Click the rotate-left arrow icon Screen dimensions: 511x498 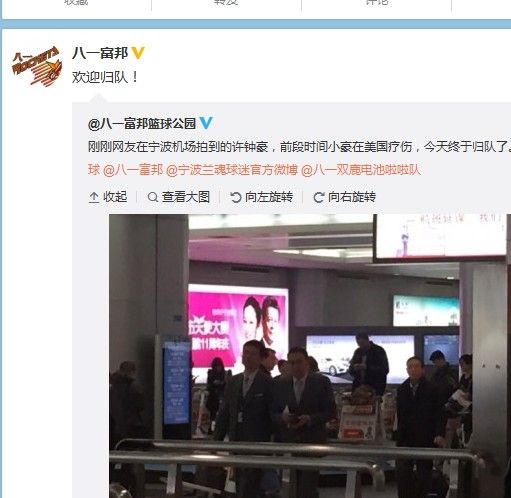click(236, 197)
